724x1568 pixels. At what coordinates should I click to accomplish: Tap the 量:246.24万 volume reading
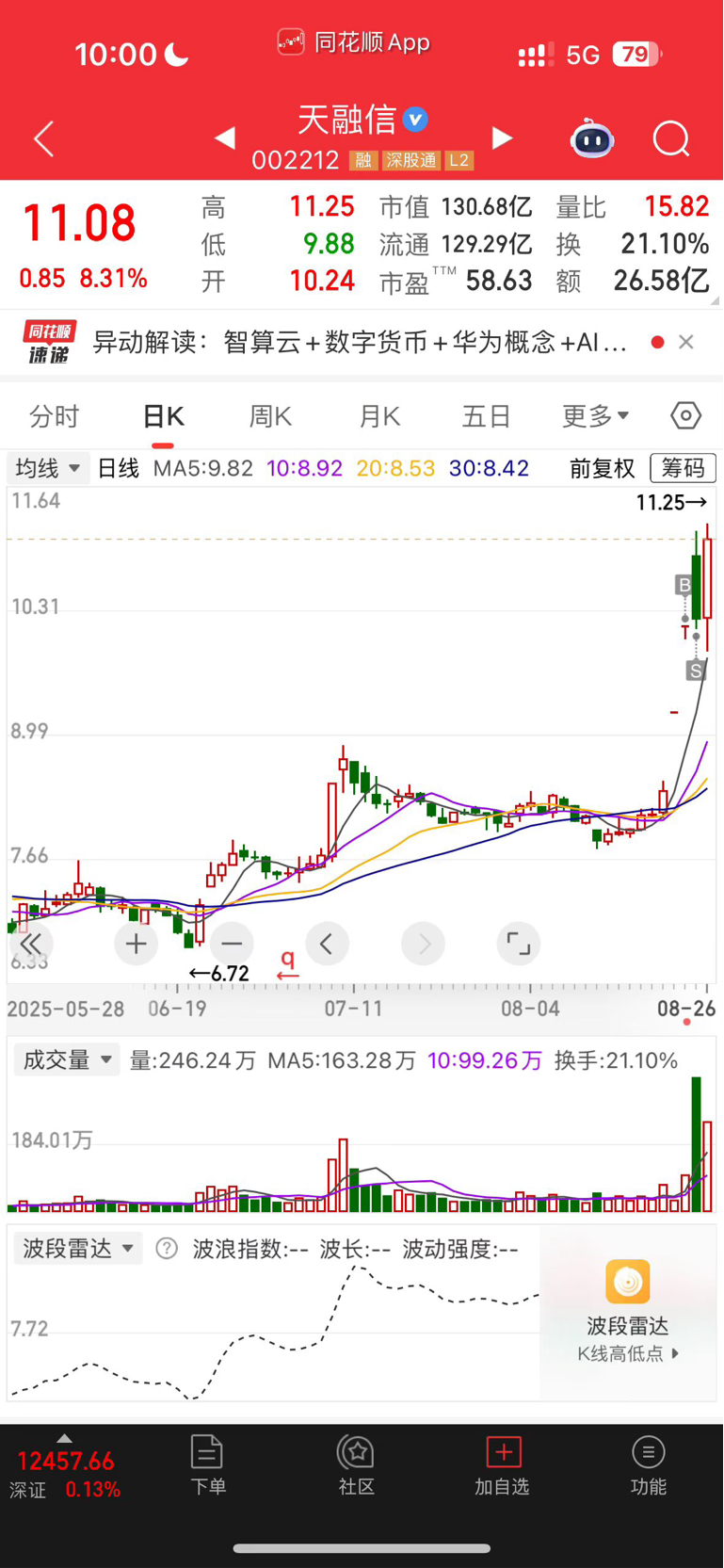[x=193, y=1061]
